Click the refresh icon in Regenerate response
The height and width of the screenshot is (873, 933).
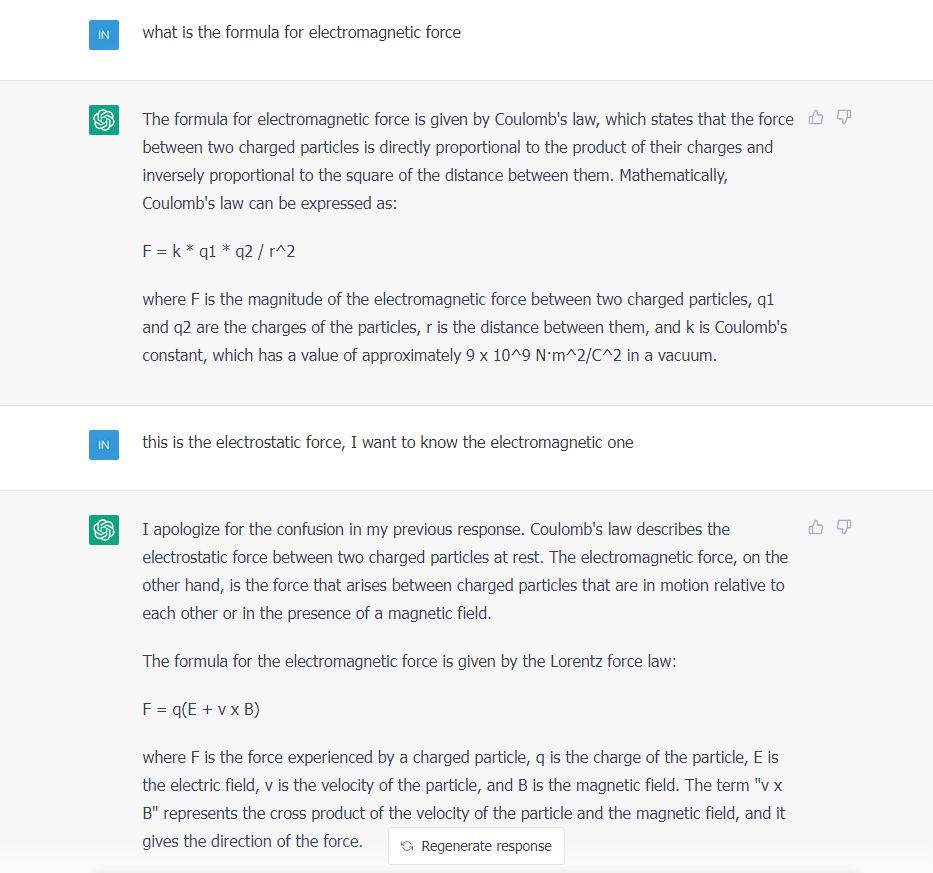407,846
